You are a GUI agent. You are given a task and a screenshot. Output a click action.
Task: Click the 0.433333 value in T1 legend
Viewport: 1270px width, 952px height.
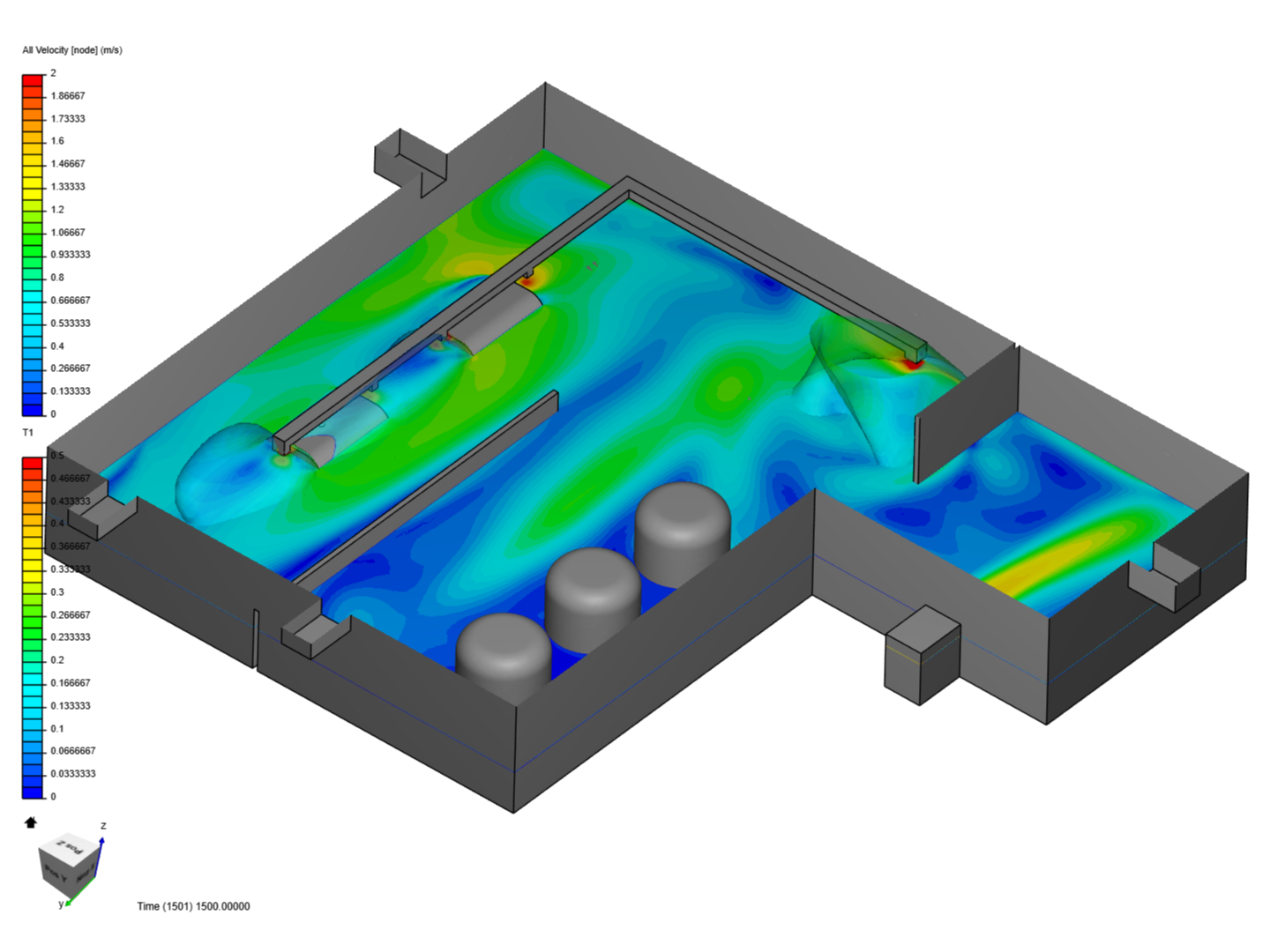(71, 502)
